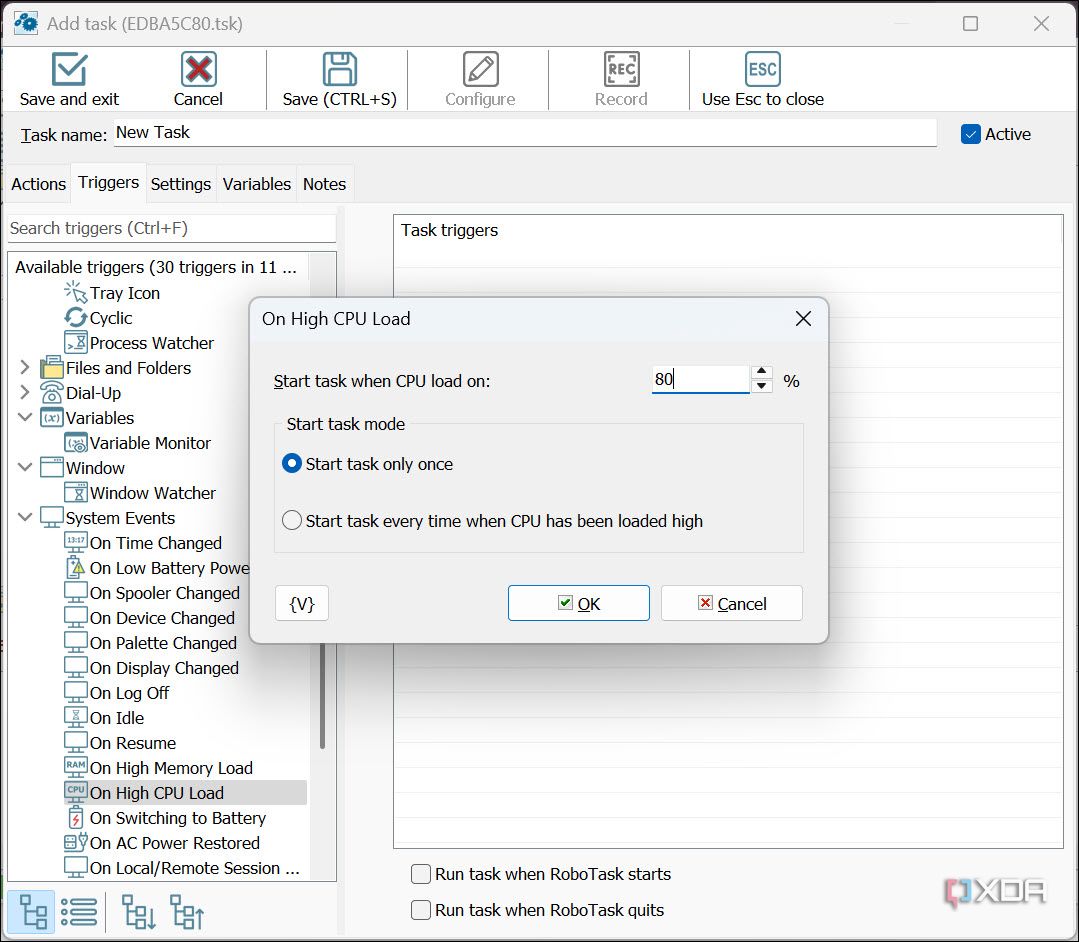1079x942 pixels.
Task: Switch to tree view mode icon
Action: pos(32,912)
